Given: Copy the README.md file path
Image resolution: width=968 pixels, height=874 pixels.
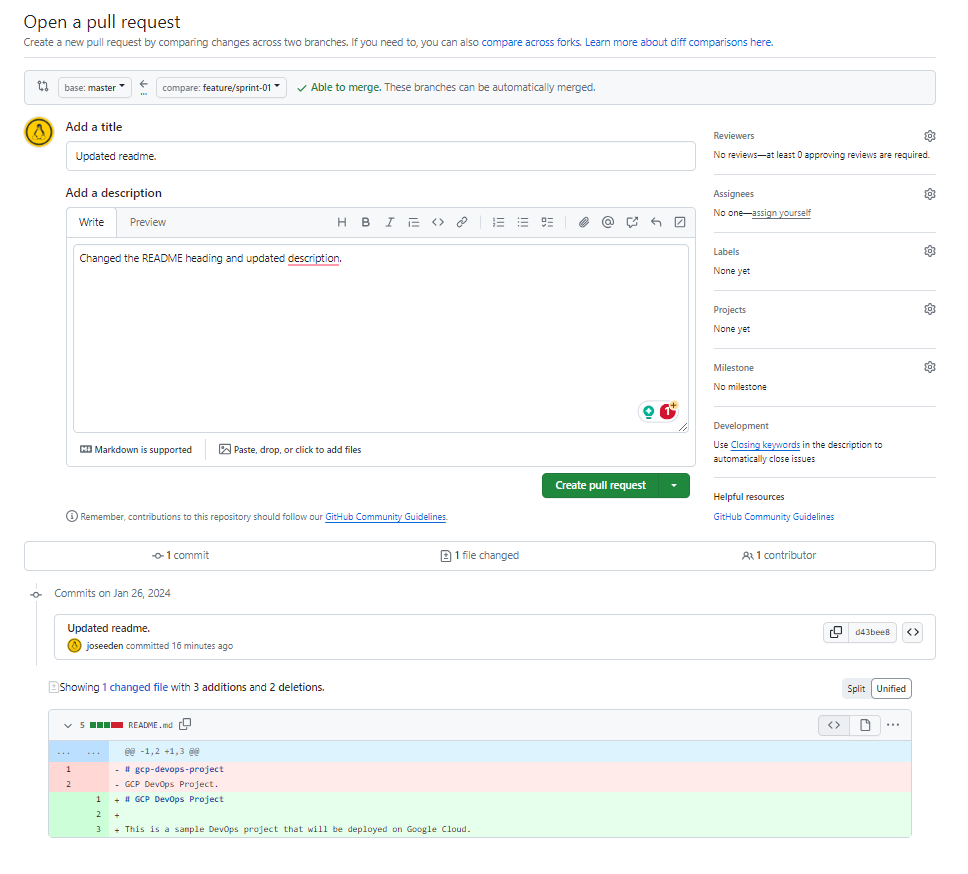Looking at the screenshot, I should click(185, 724).
